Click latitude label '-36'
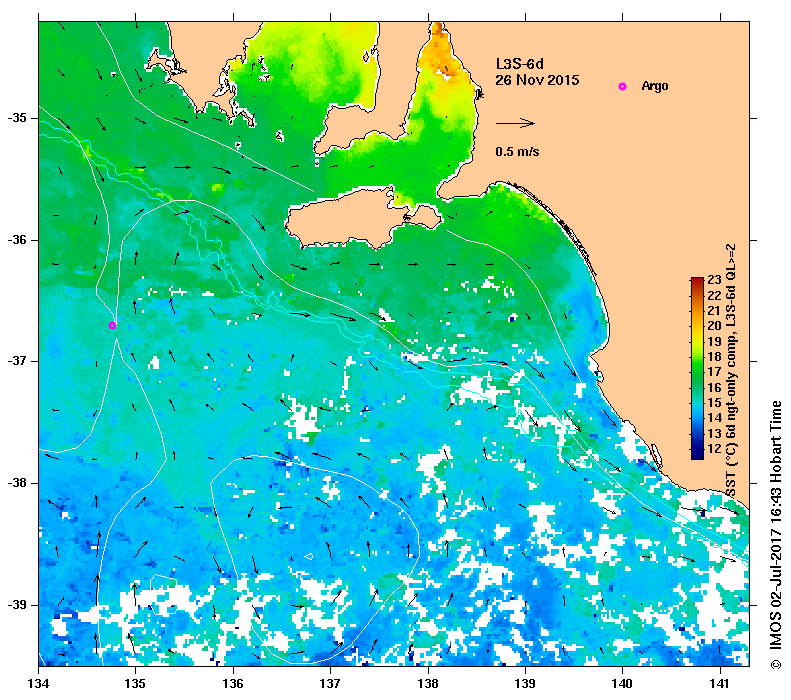Viewport: 791px width, 700px height. point(17,240)
